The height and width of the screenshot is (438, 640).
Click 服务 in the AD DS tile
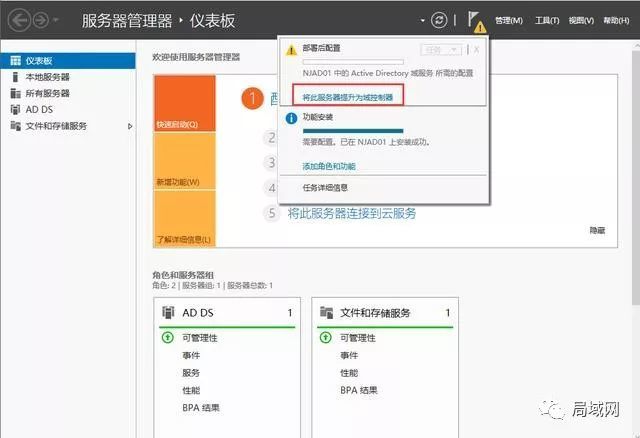(x=191, y=373)
